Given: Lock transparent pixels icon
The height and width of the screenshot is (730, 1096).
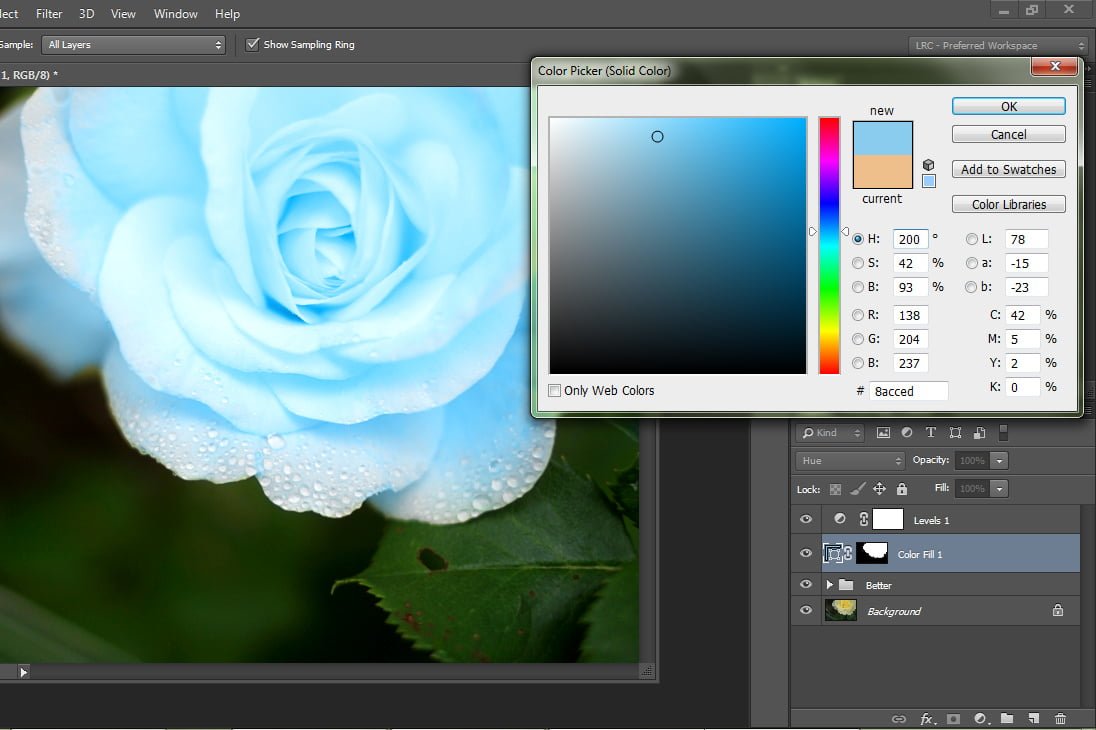Looking at the screenshot, I should (835, 489).
